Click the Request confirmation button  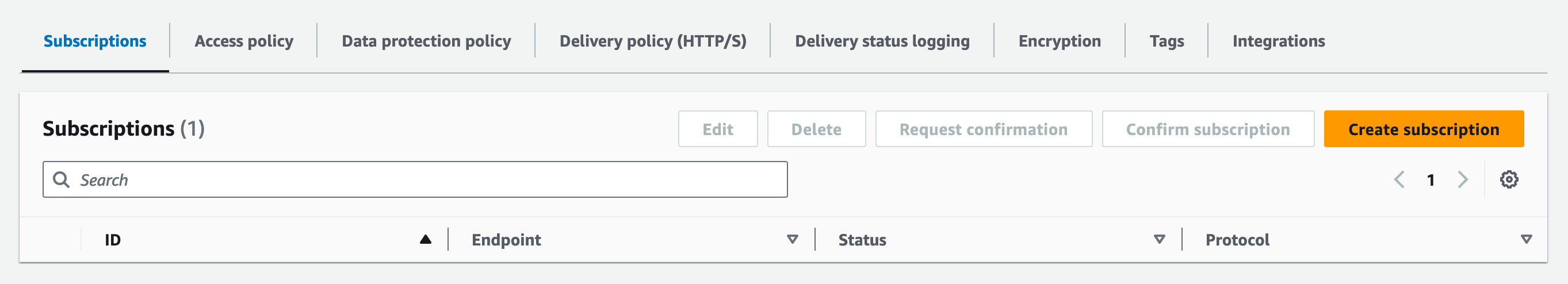[984, 129]
